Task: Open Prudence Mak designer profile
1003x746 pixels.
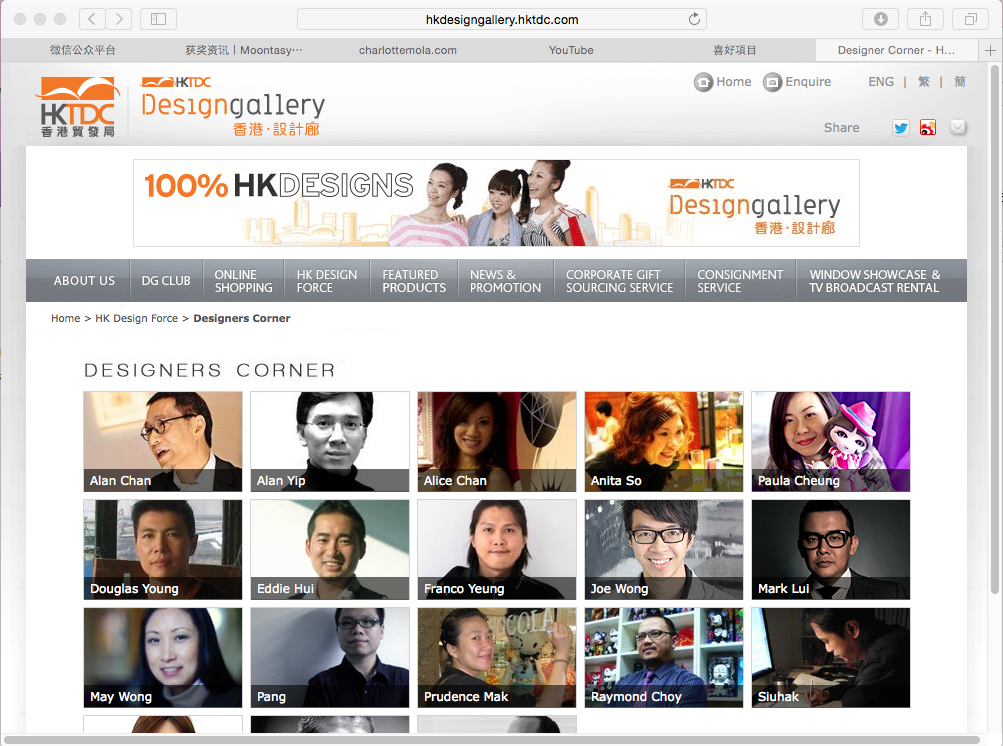Action: pyautogui.click(x=496, y=658)
